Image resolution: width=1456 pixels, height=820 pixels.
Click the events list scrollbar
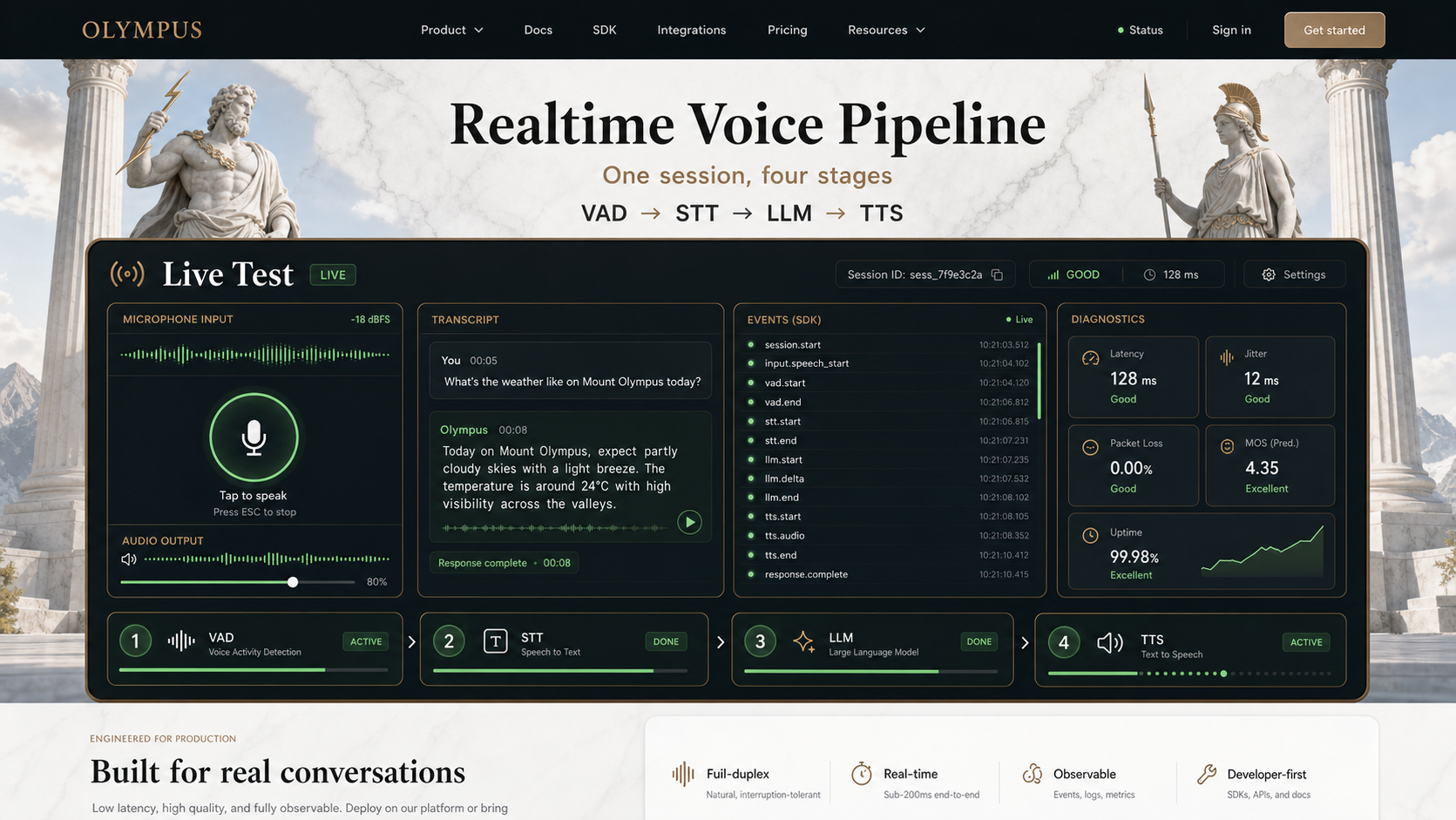1039,381
